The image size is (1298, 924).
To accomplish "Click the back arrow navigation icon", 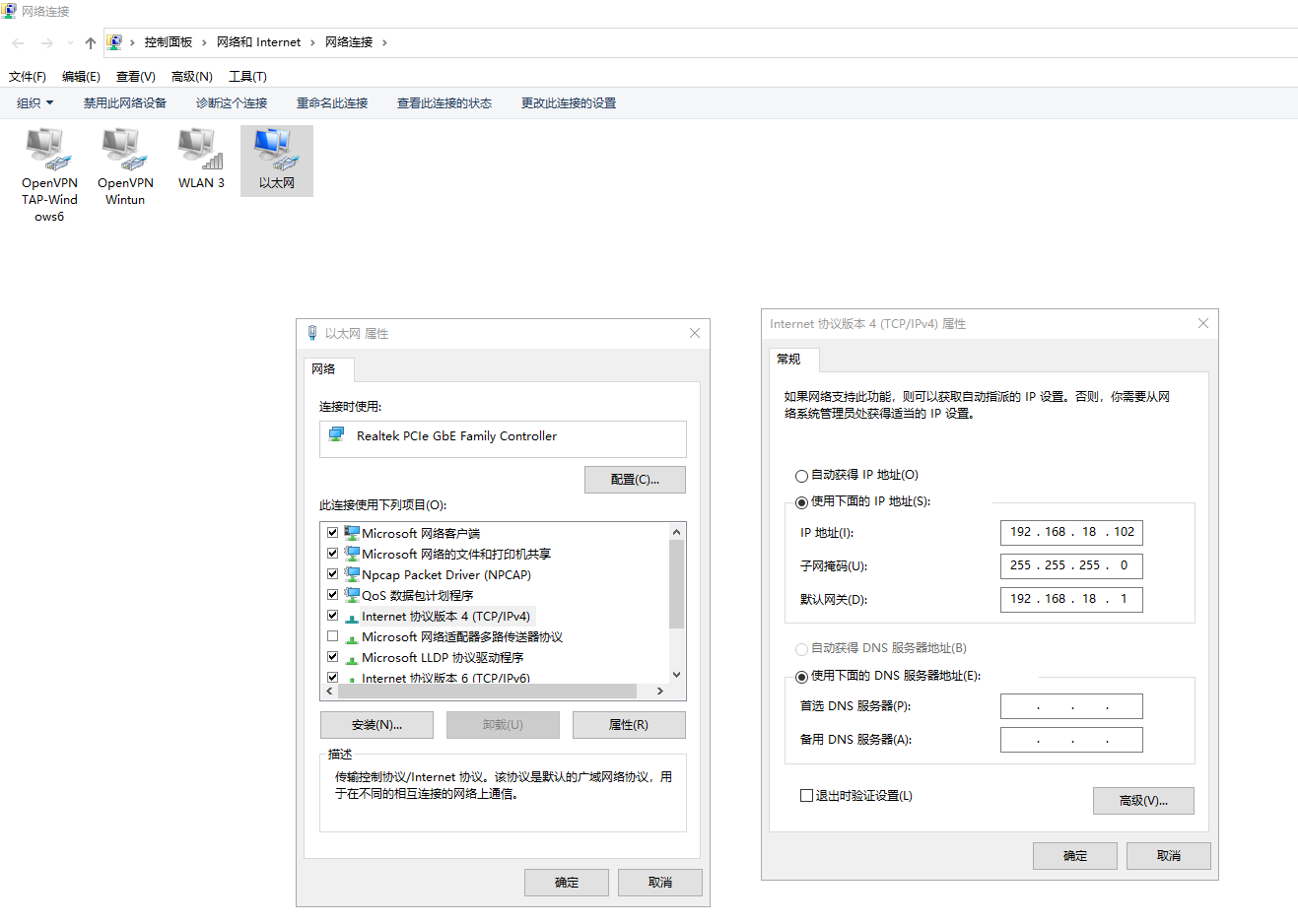I will (x=18, y=42).
